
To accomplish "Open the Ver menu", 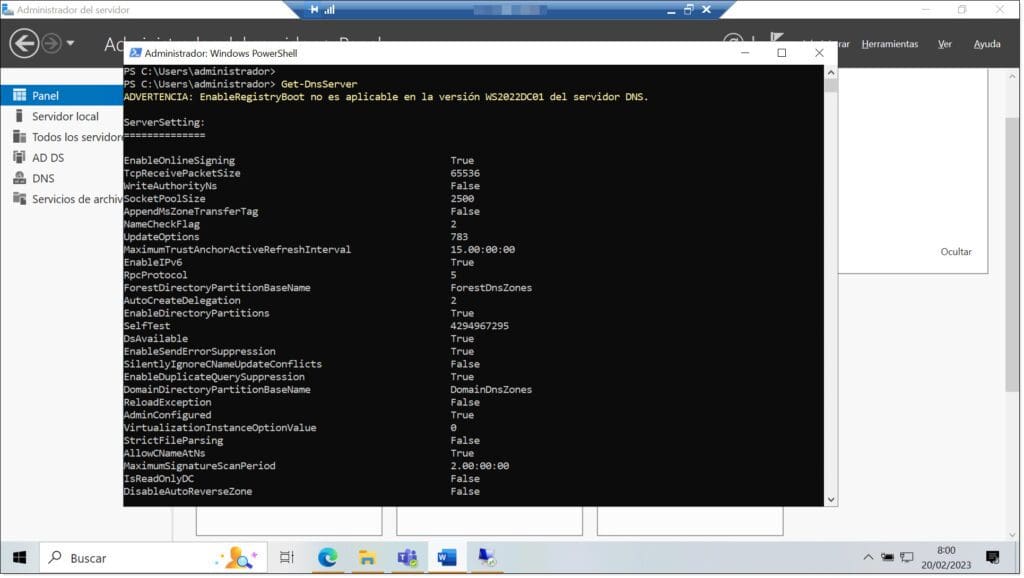I will 944,44.
